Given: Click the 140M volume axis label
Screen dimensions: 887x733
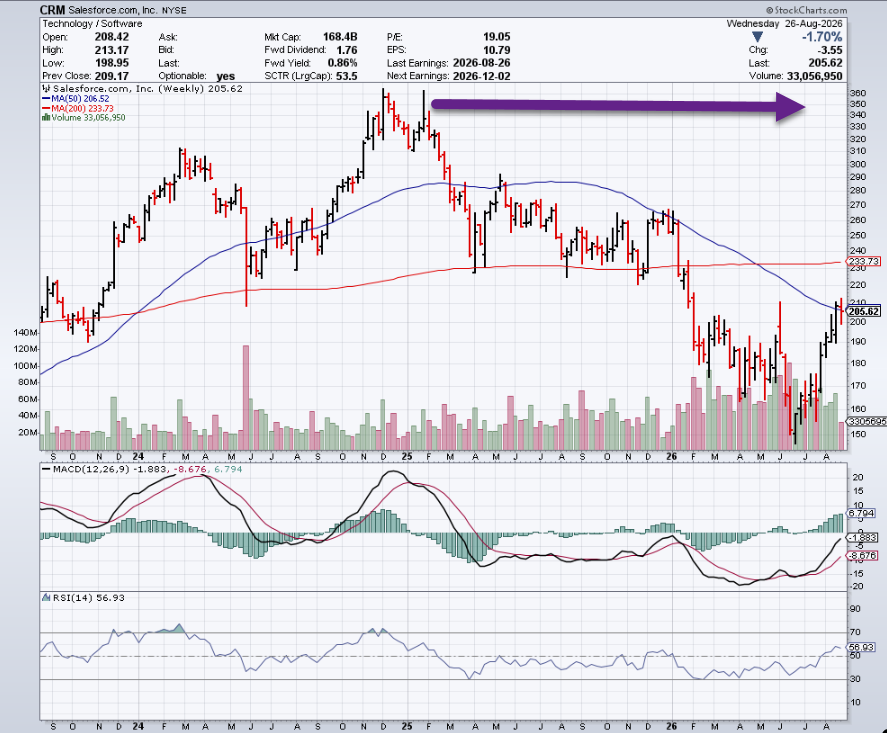Looking at the screenshot, I should pos(24,333).
